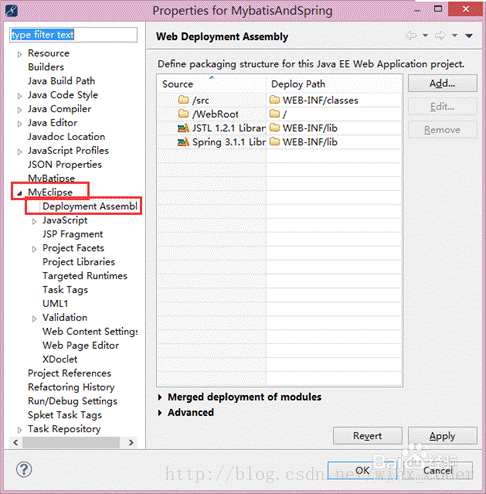Click the /WebRoot folder icon
486x494 pixels.
[183, 114]
